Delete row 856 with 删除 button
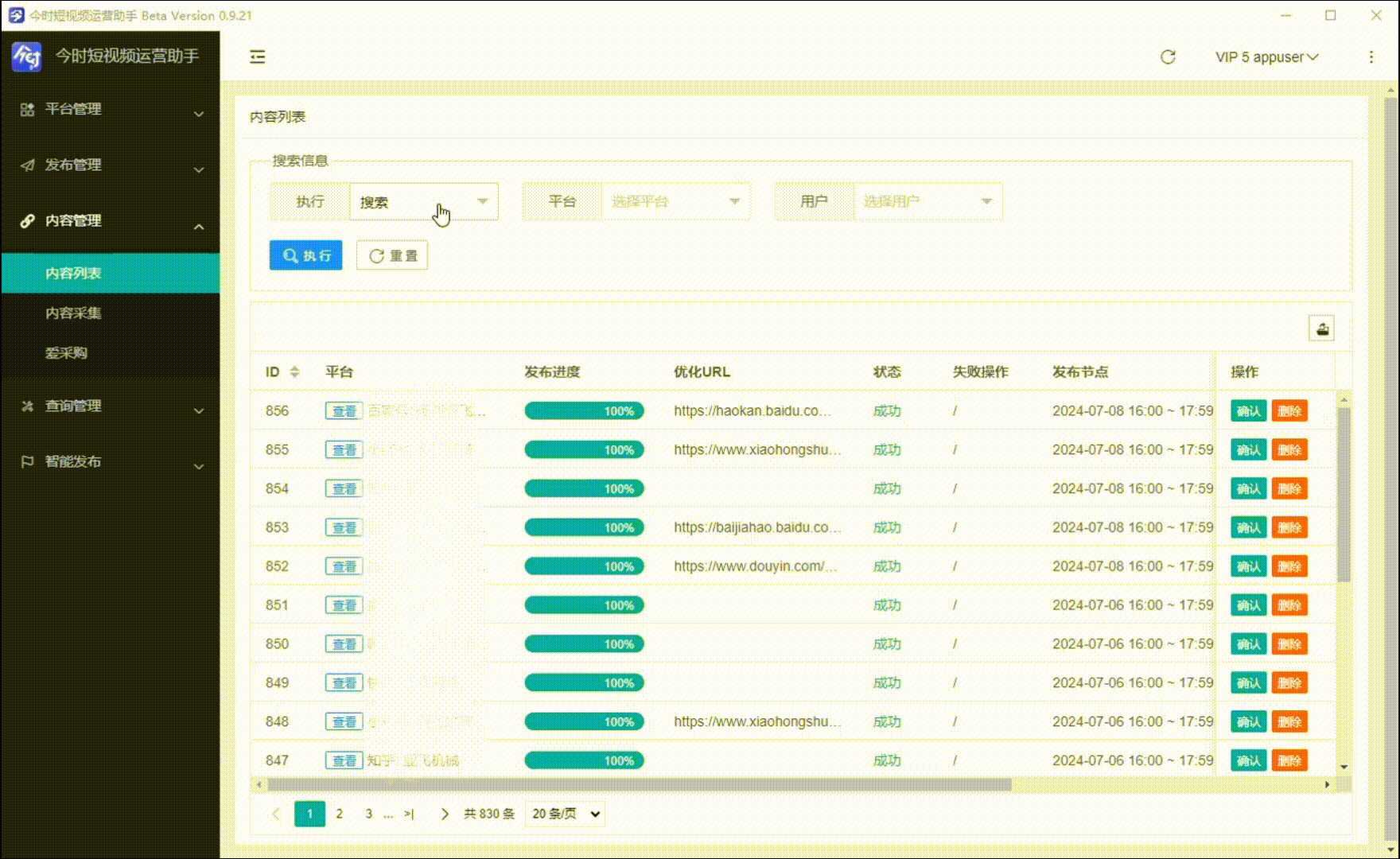Image resolution: width=1400 pixels, height=859 pixels. pos(1289,411)
